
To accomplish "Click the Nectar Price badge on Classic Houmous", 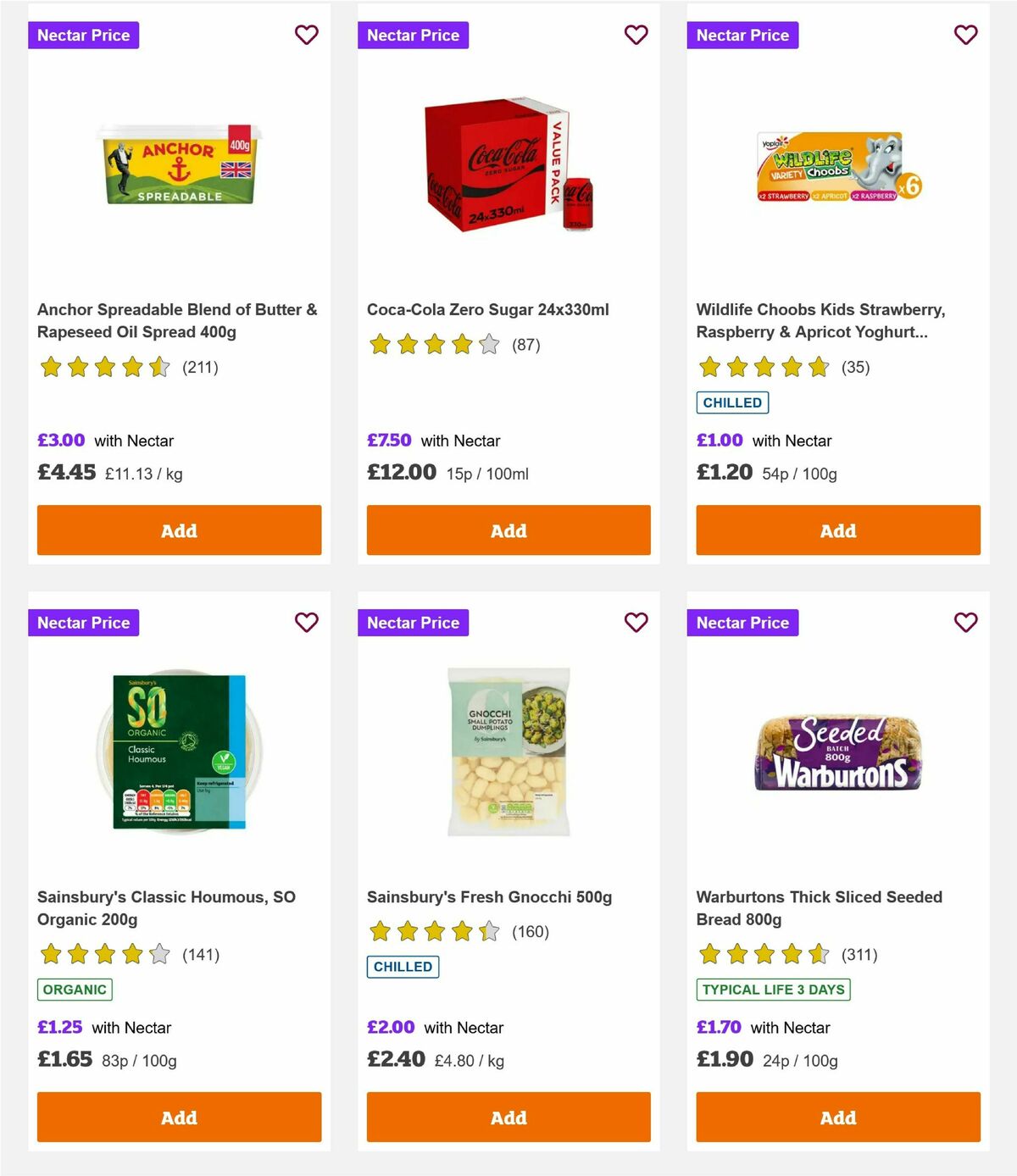I will [84, 622].
